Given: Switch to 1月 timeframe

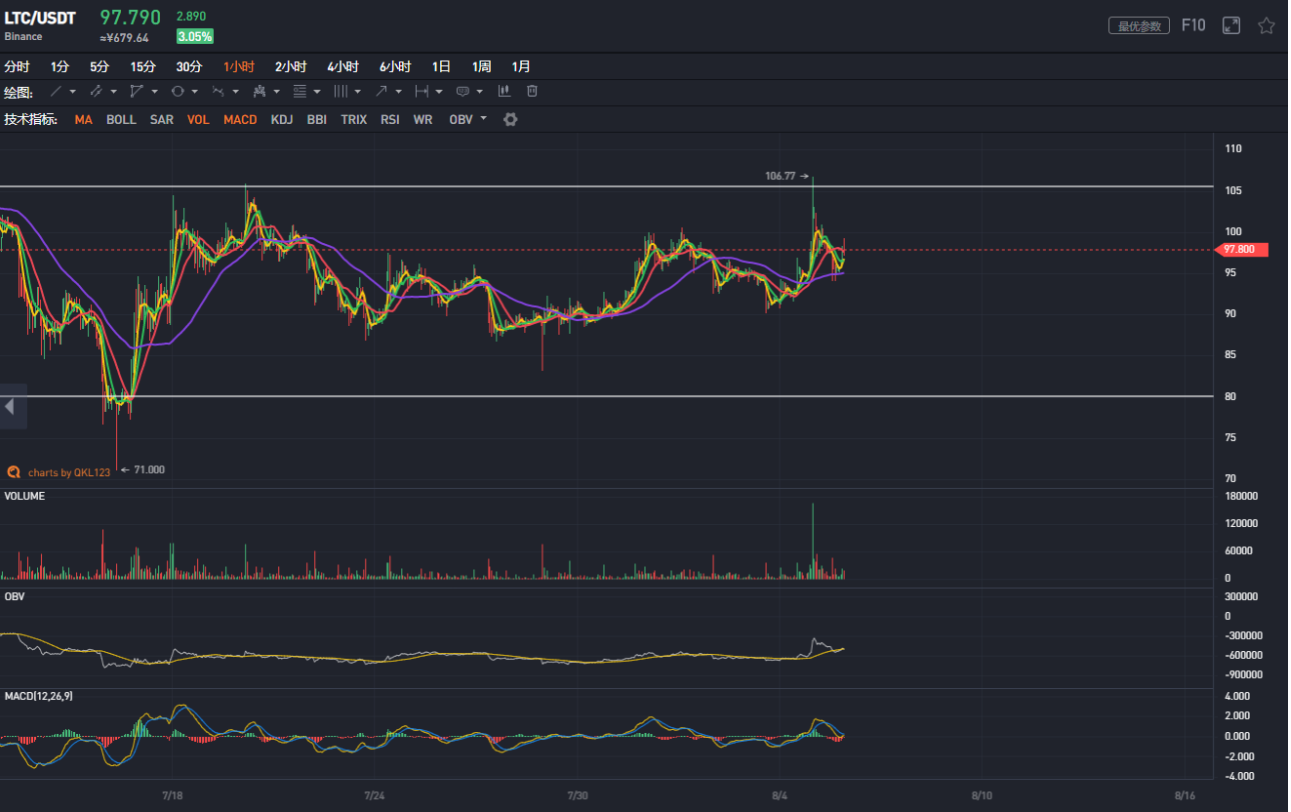Looking at the screenshot, I should (x=521, y=67).
